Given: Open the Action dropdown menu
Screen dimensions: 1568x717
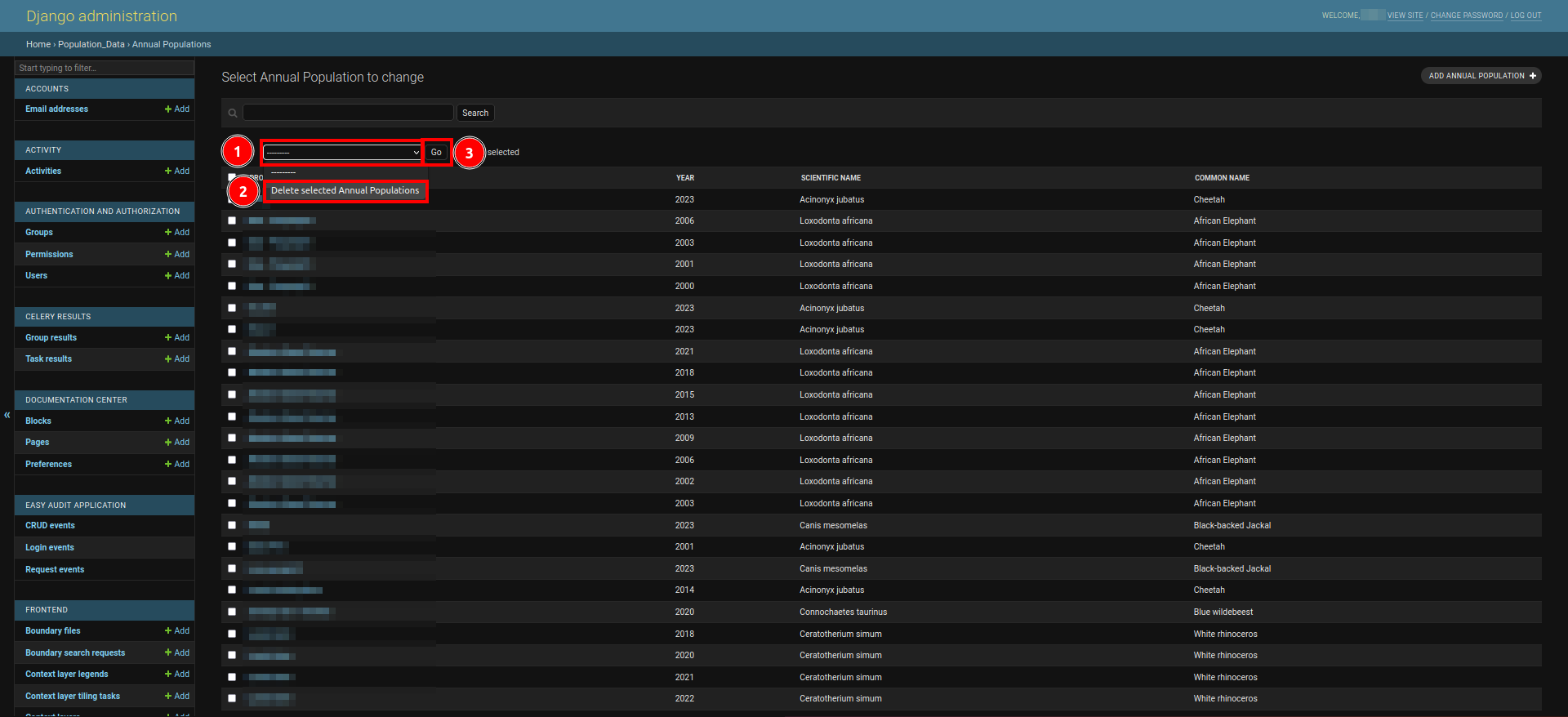Looking at the screenshot, I should coord(342,152).
